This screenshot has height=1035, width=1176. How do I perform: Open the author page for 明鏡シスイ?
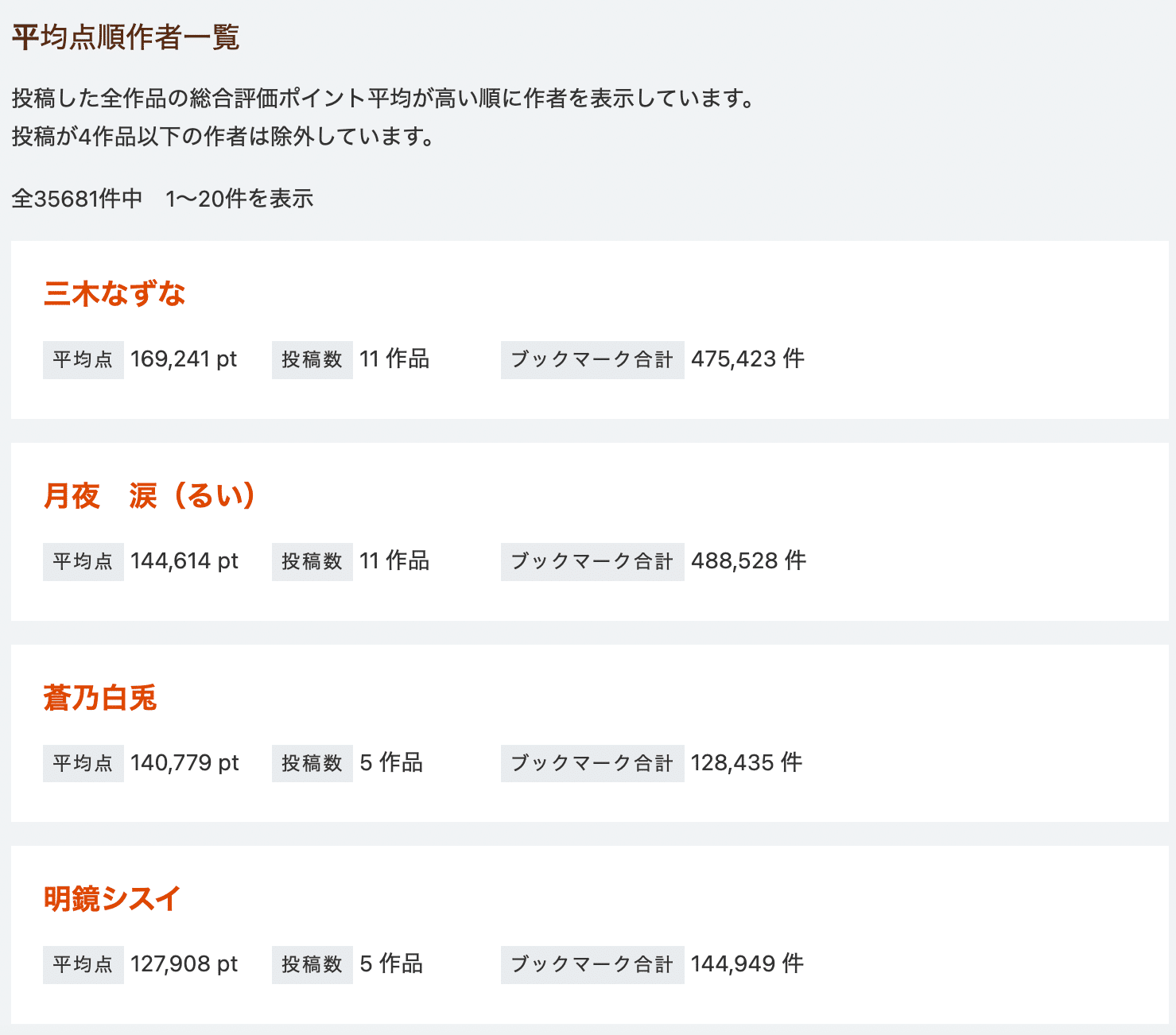pyautogui.click(x=112, y=898)
